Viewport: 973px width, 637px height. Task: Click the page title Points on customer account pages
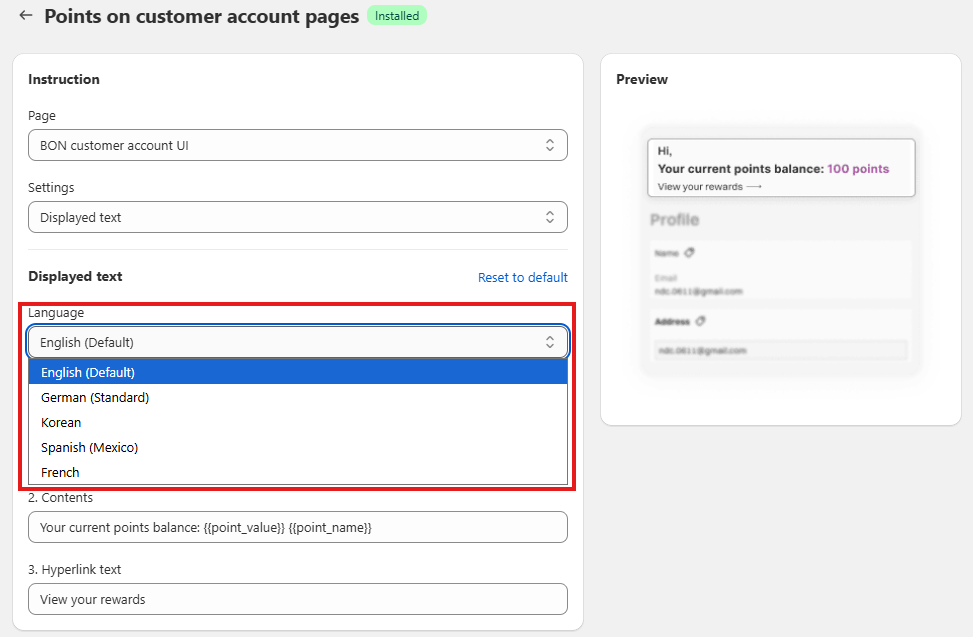[x=201, y=17]
